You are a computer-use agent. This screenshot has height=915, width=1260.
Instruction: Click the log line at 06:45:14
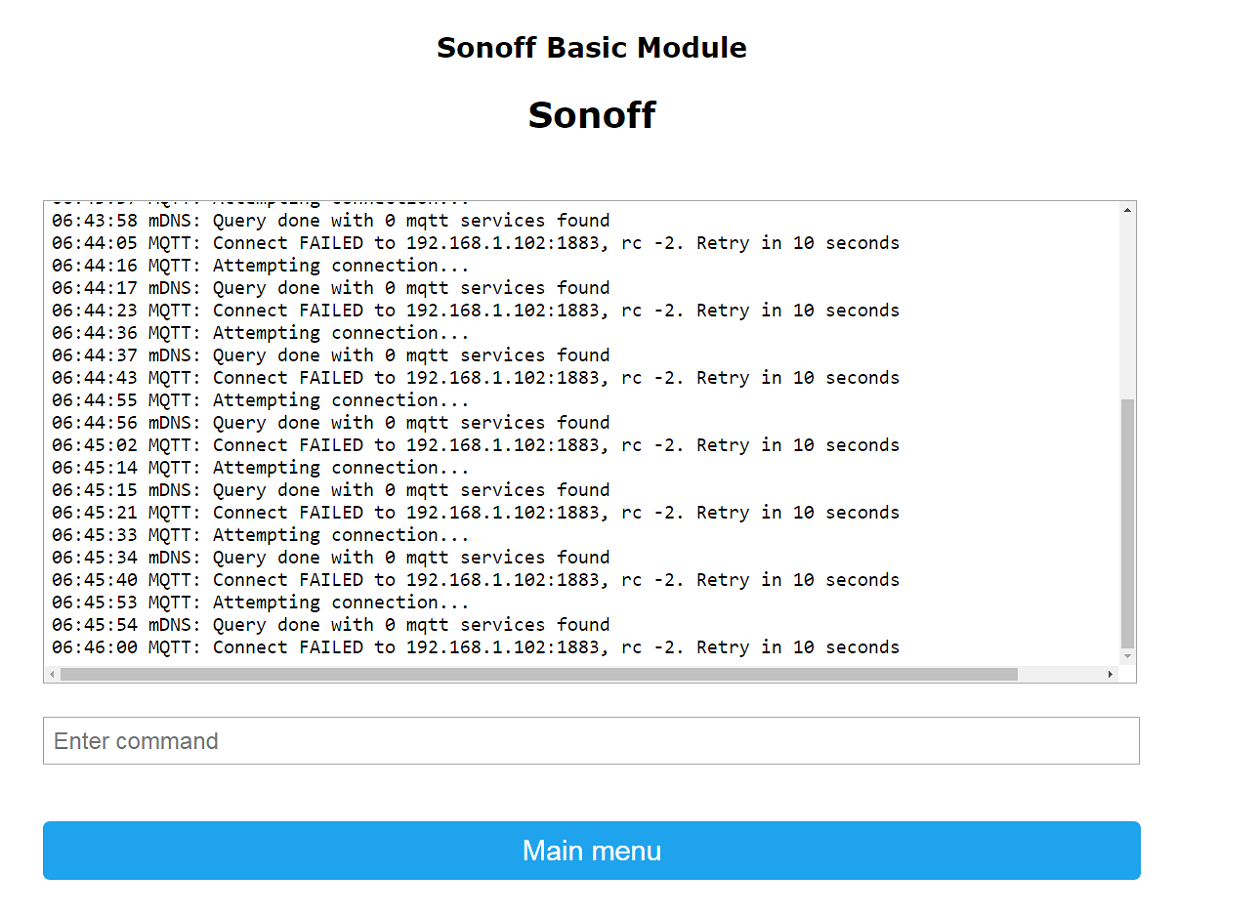tap(261, 467)
